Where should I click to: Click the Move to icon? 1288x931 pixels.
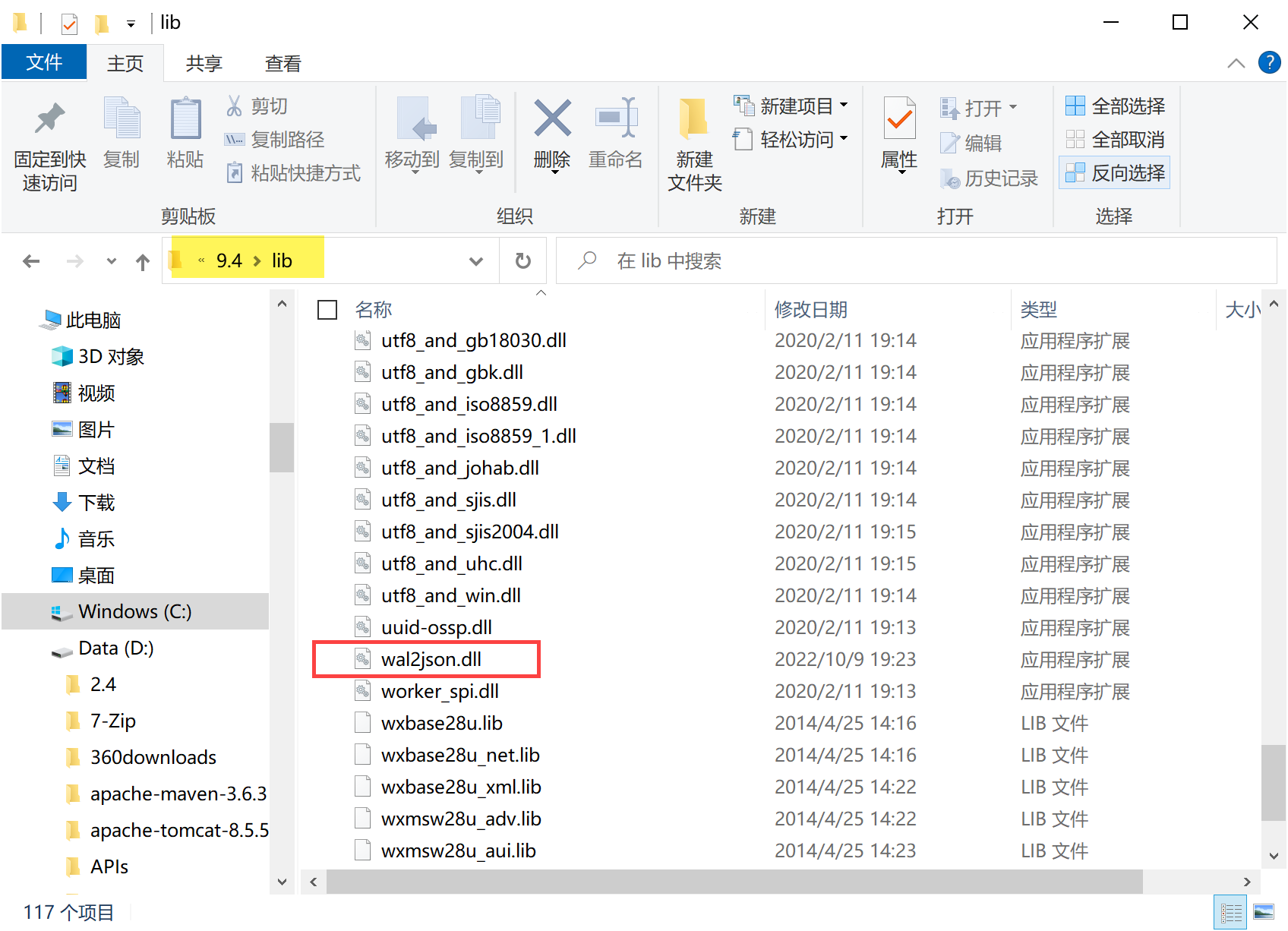click(x=416, y=118)
